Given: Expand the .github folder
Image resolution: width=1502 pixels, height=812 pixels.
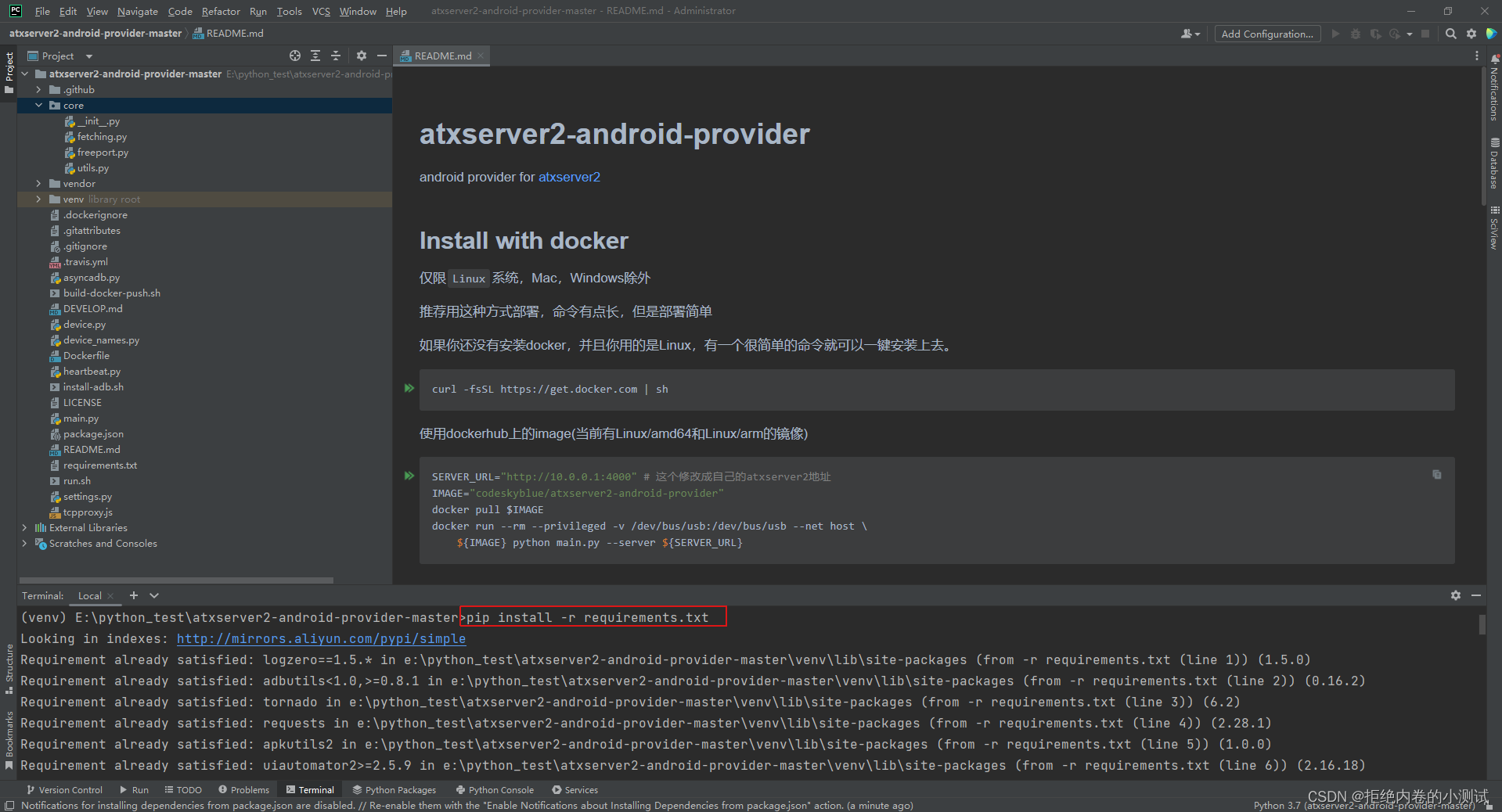Looking at the screenshot, I should (38, 89).
